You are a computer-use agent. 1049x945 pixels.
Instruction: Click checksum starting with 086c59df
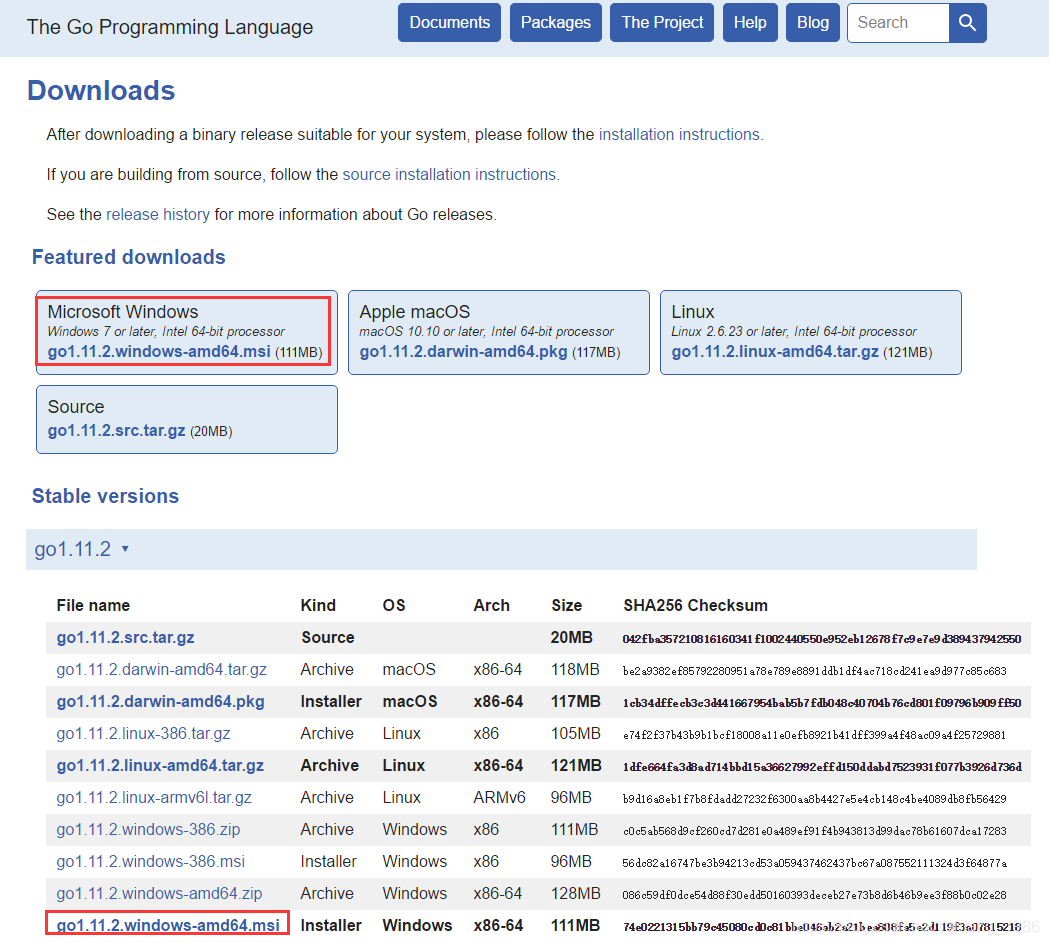tap(814, 895)
